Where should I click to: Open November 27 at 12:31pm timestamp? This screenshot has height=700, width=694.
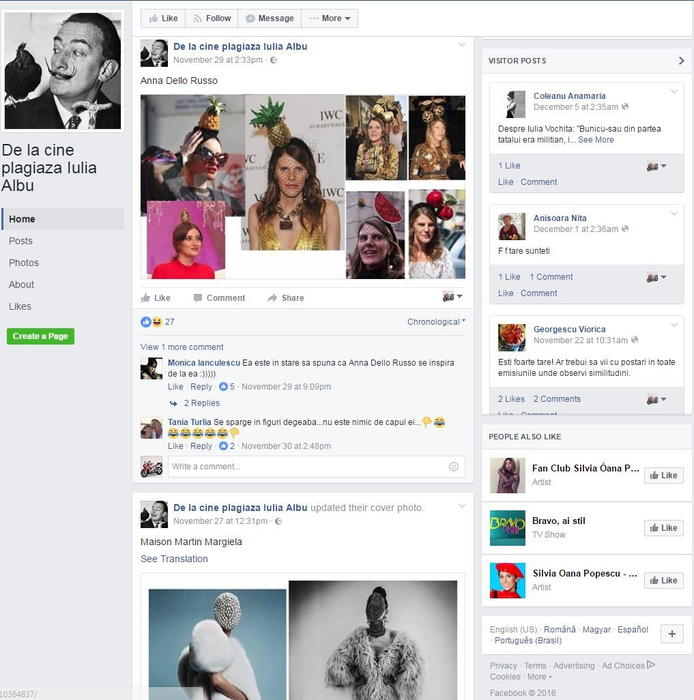click(220, 521)
